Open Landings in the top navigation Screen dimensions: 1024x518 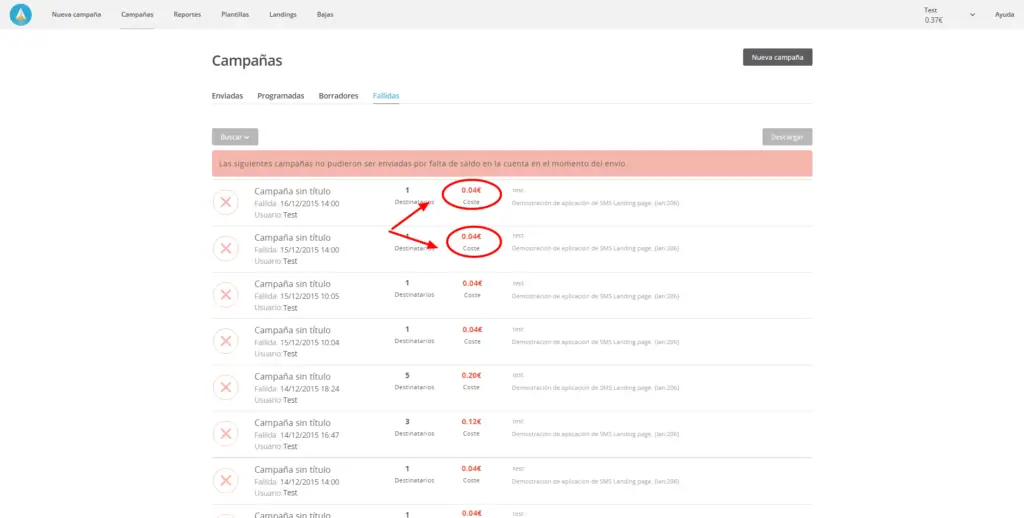tap(283, 15)
